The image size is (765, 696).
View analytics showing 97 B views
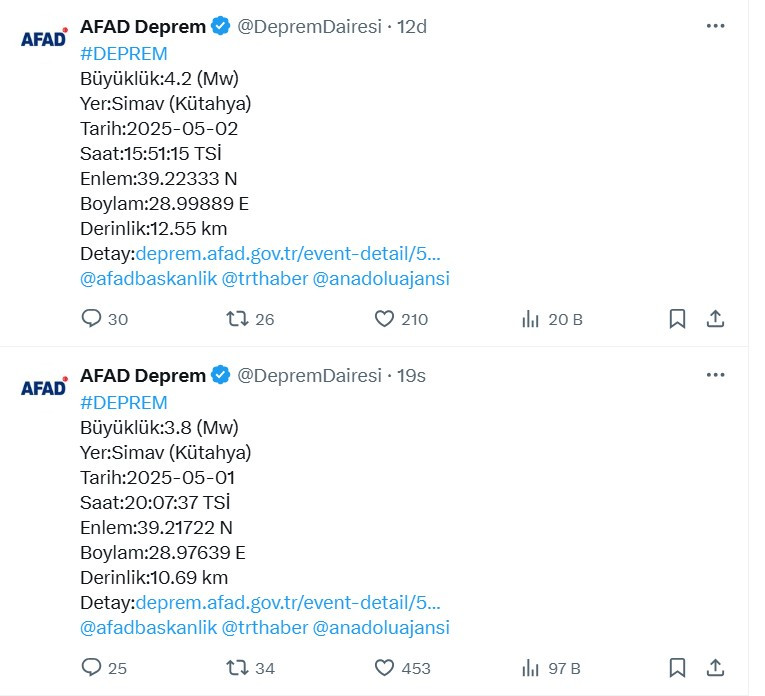pyautogui.click(x=551, y=668)
